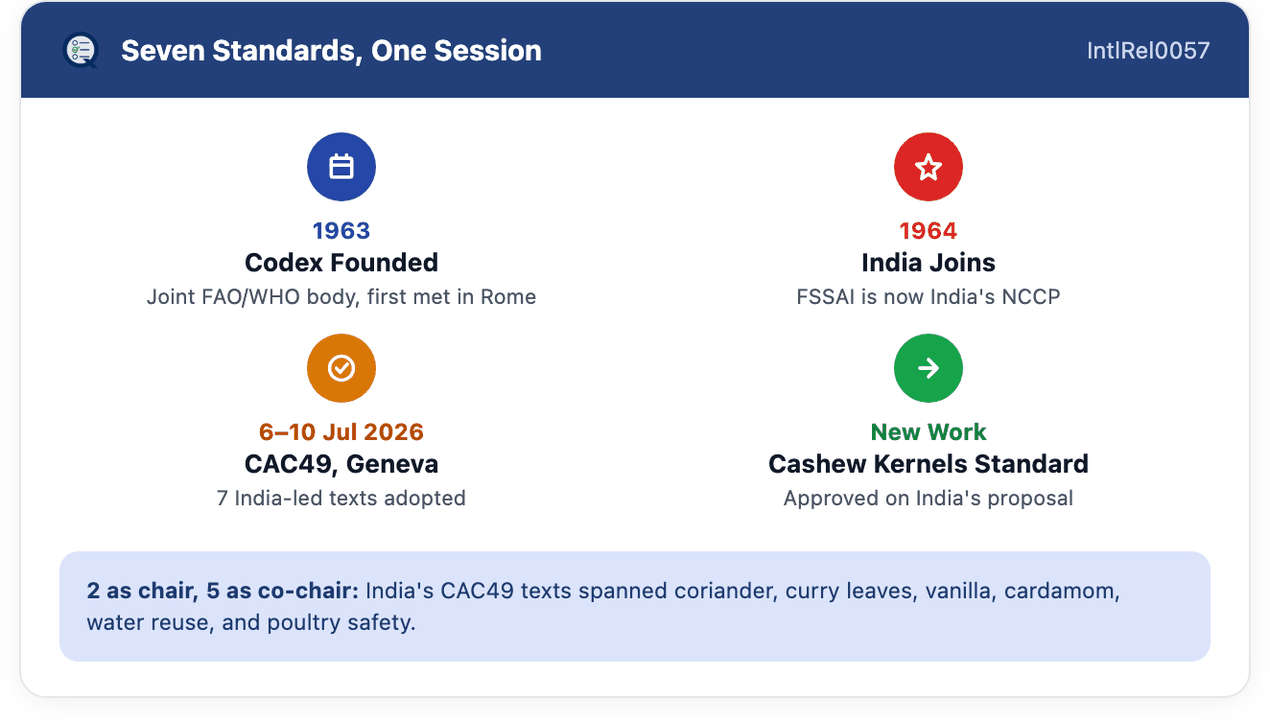Select the 6–10 Jul 2026 date label
The height and width of the screenshot is (721, 1270).
(341, 432)
